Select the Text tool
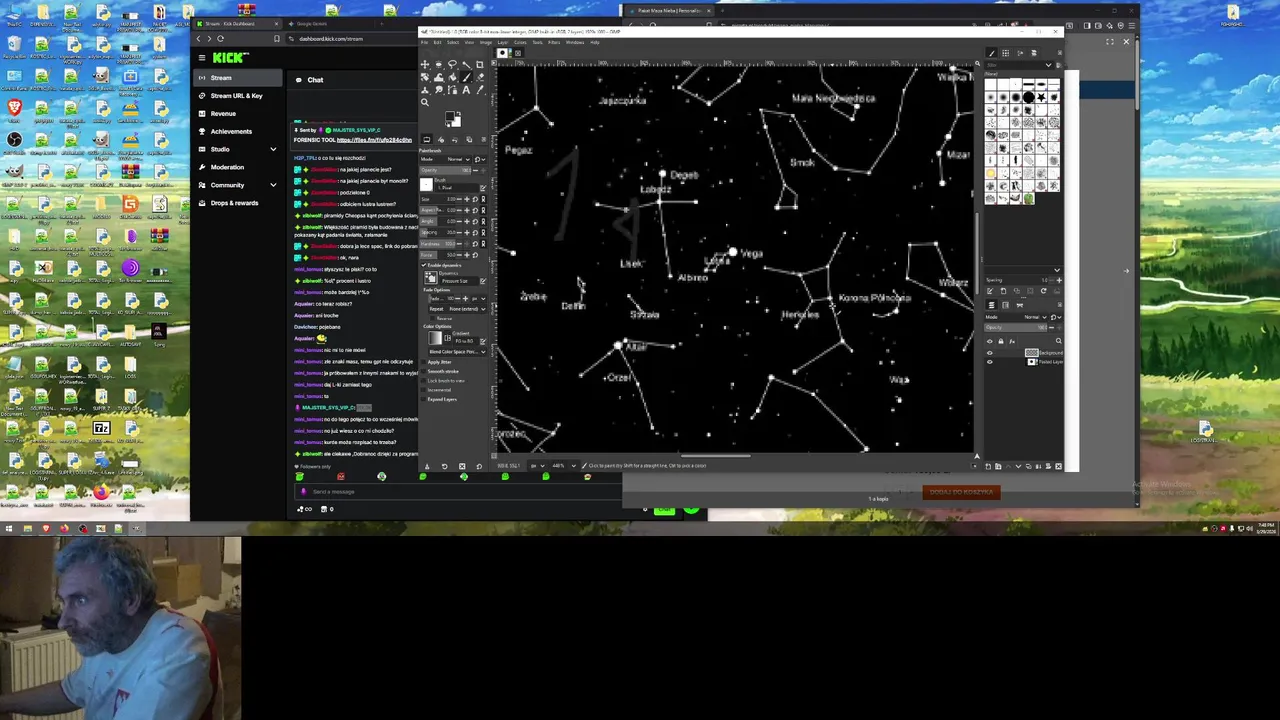 pos(466,90)
